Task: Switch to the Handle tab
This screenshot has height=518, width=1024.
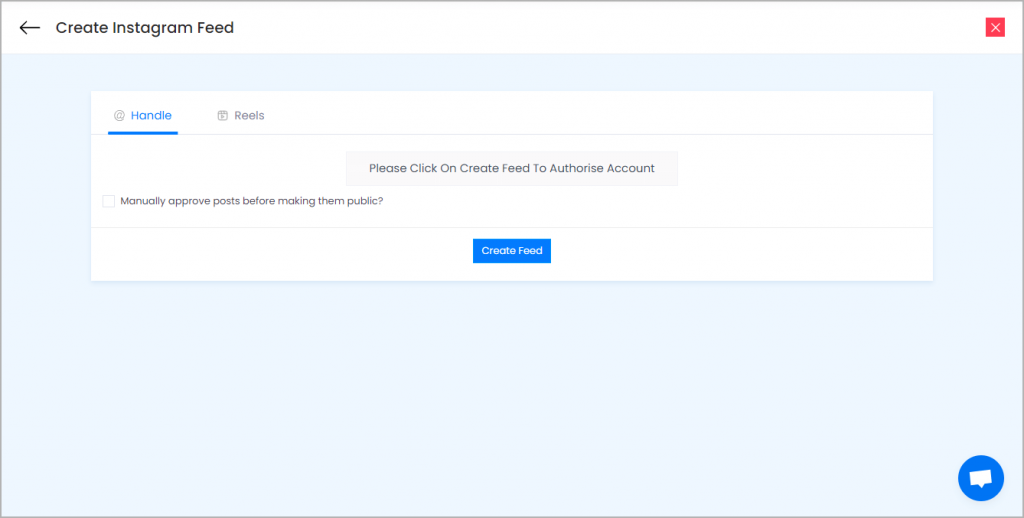Action: click(x=143, y=116)
